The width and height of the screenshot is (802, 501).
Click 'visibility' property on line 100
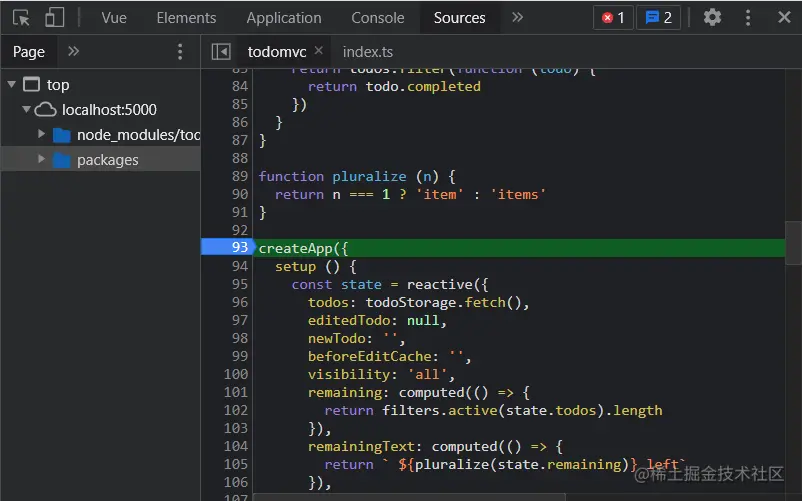coord(349,374)
